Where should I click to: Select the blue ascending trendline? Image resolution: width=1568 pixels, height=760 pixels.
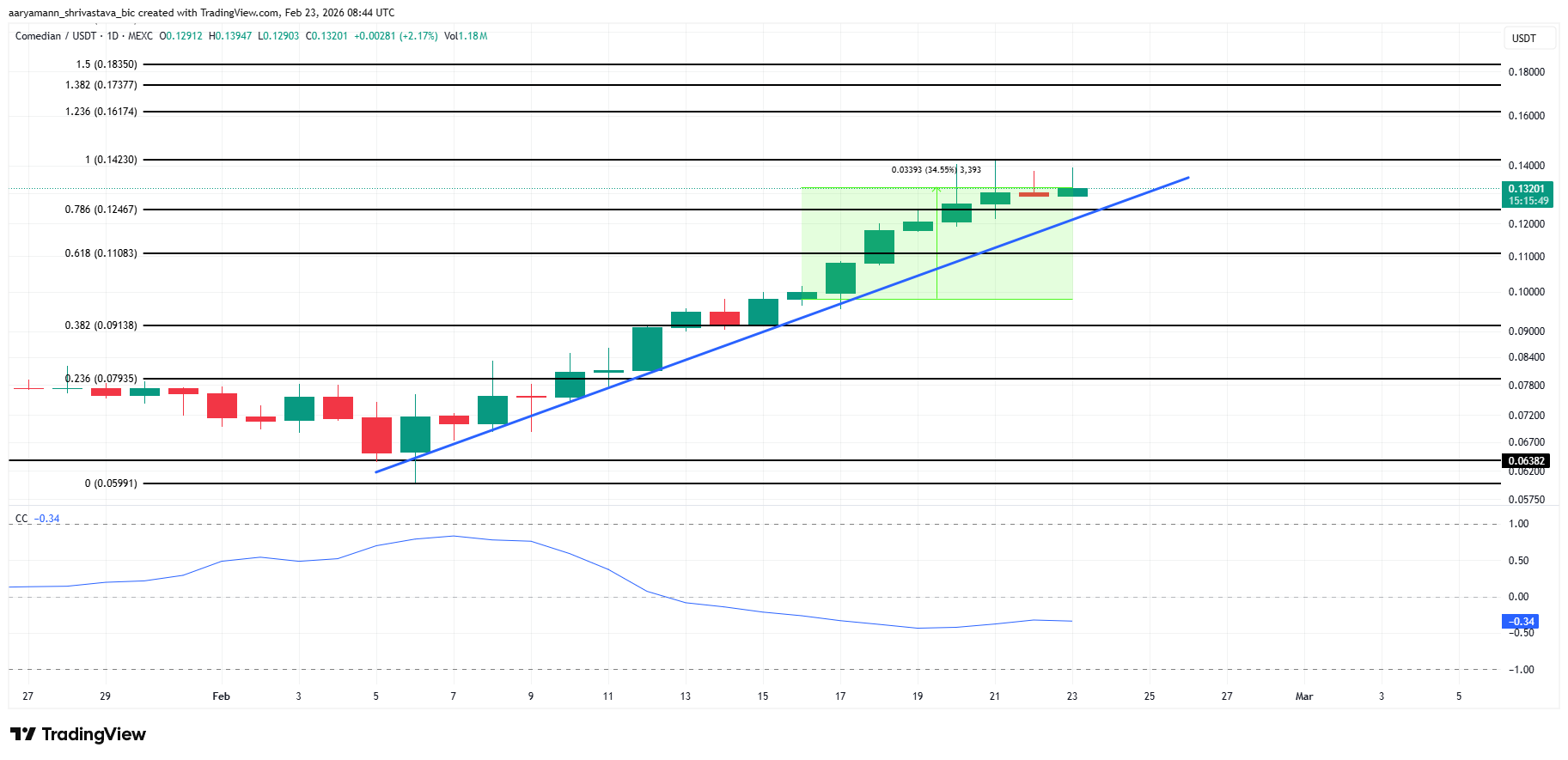click(782, 325)
